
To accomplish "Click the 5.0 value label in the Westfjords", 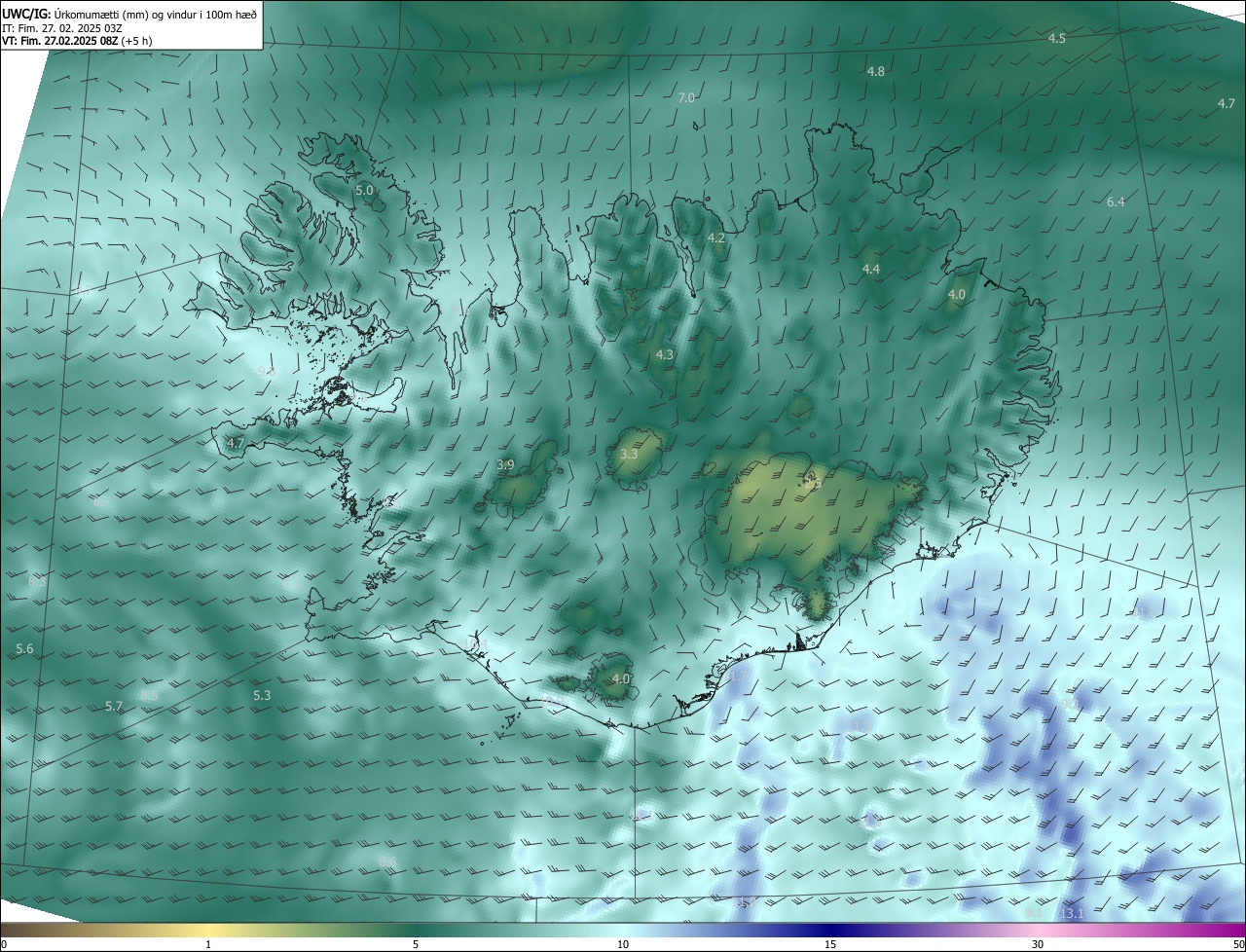I will coord(364,191).
